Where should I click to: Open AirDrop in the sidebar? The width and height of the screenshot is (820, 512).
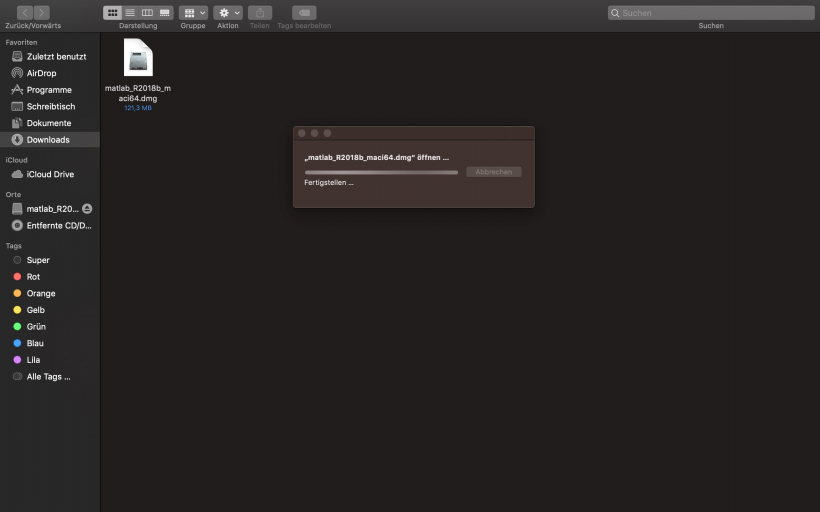pos(41,73)
